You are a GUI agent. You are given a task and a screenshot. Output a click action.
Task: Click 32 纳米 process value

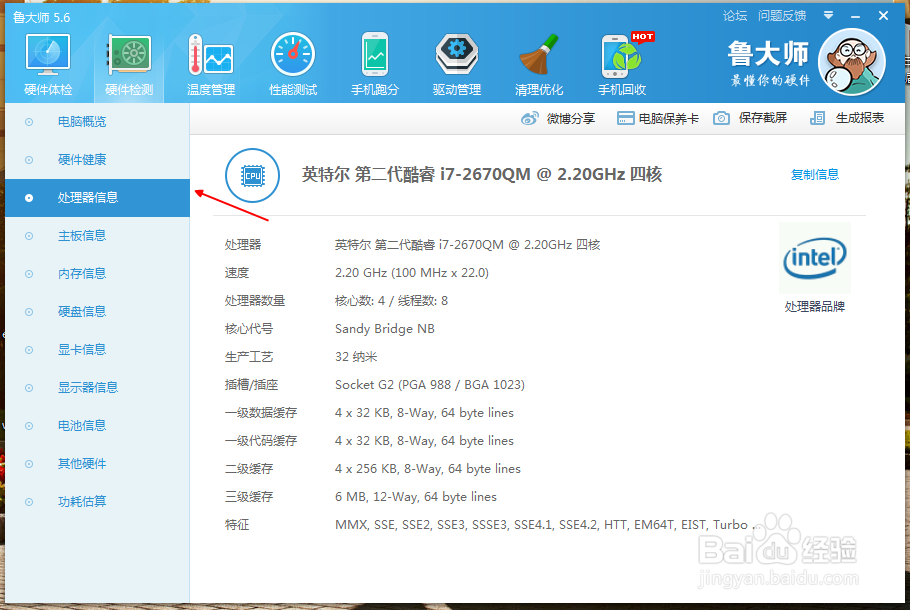pos(356,357)
